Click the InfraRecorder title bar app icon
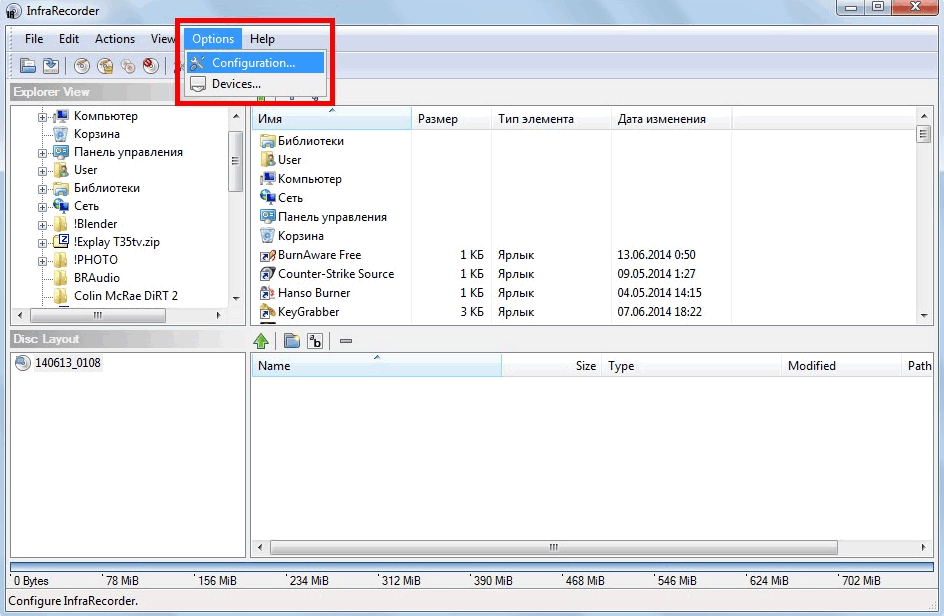944x616 pixels. [13, 11]
